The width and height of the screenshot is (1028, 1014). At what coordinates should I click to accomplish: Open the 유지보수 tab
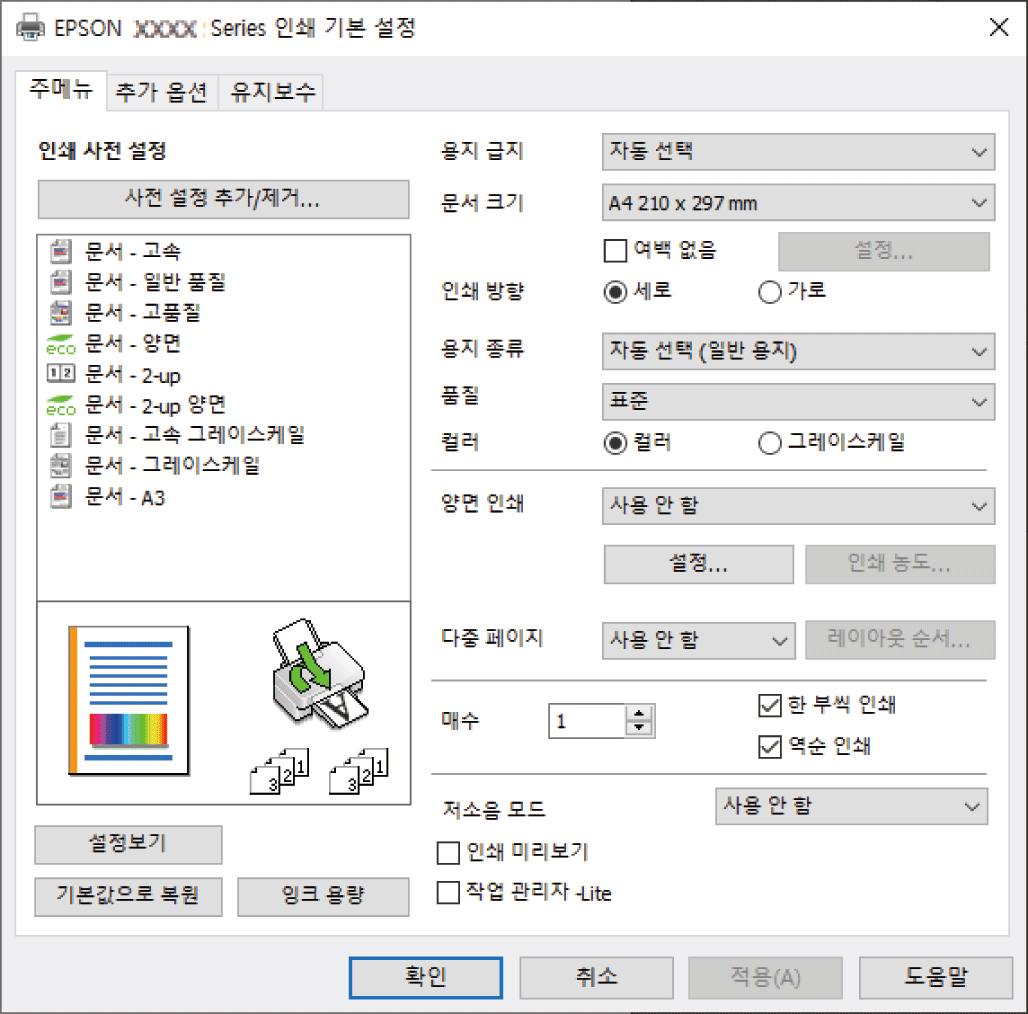pos(273,92)
